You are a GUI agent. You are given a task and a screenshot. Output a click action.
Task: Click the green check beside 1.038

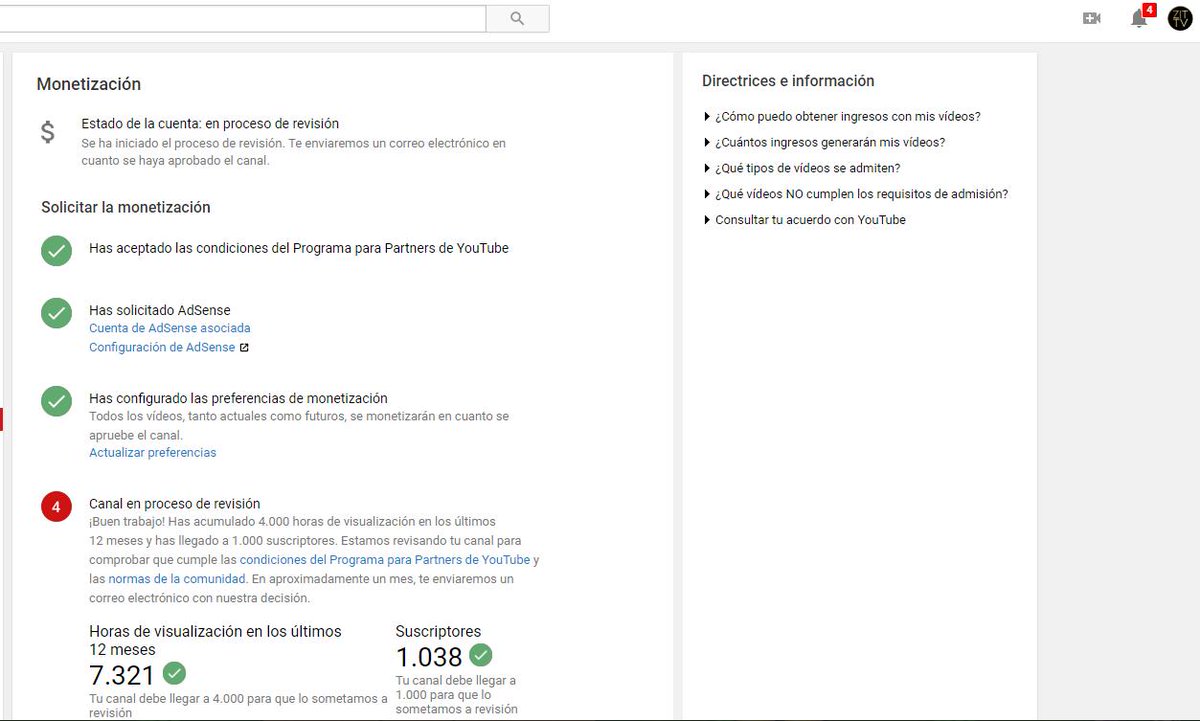(481, 655)
